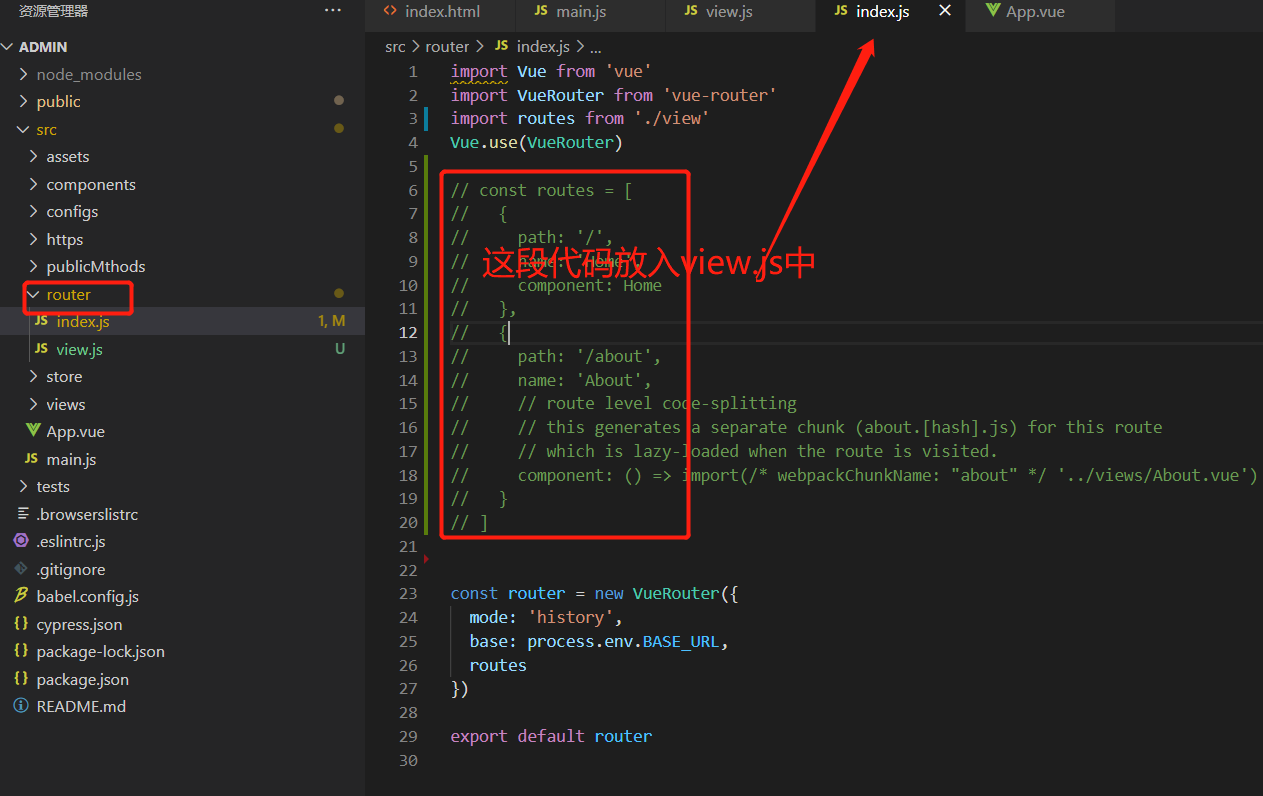Click 'Vue.use(VueRouter)' on line 4
This screenshot has width=1263, height=796.
(536, 142)
